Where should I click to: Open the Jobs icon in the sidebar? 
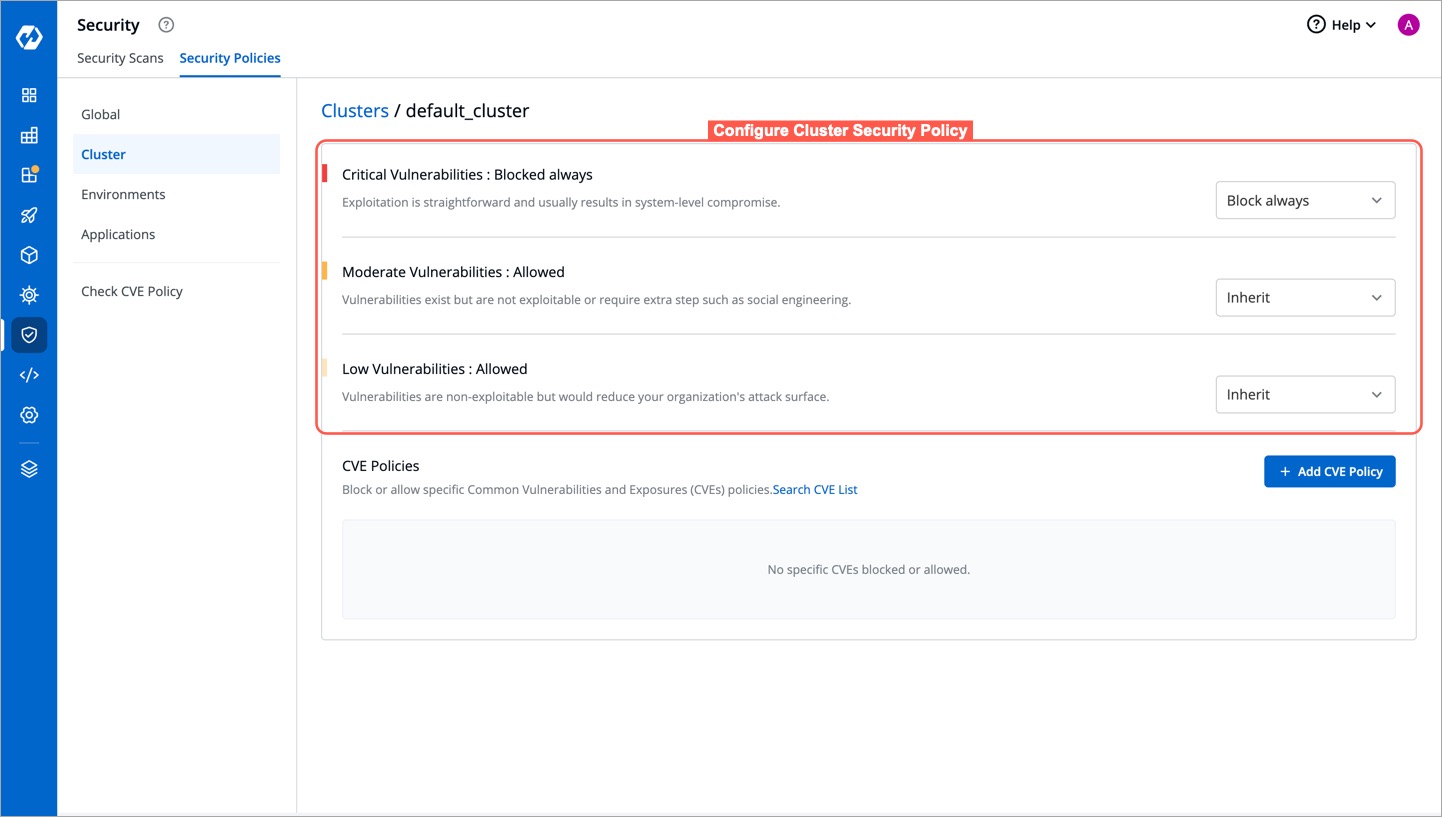pyautogui.click(x=29, y=135)
